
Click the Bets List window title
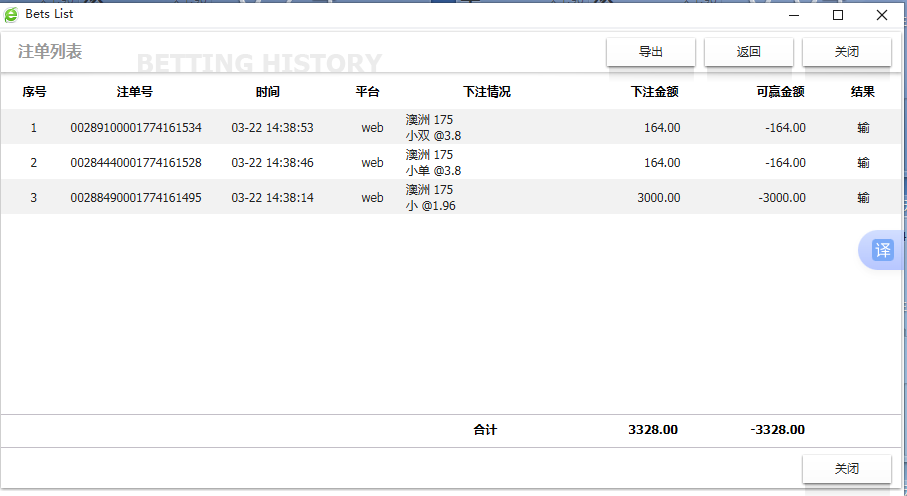pyautogui.click(x=49, y=14)
